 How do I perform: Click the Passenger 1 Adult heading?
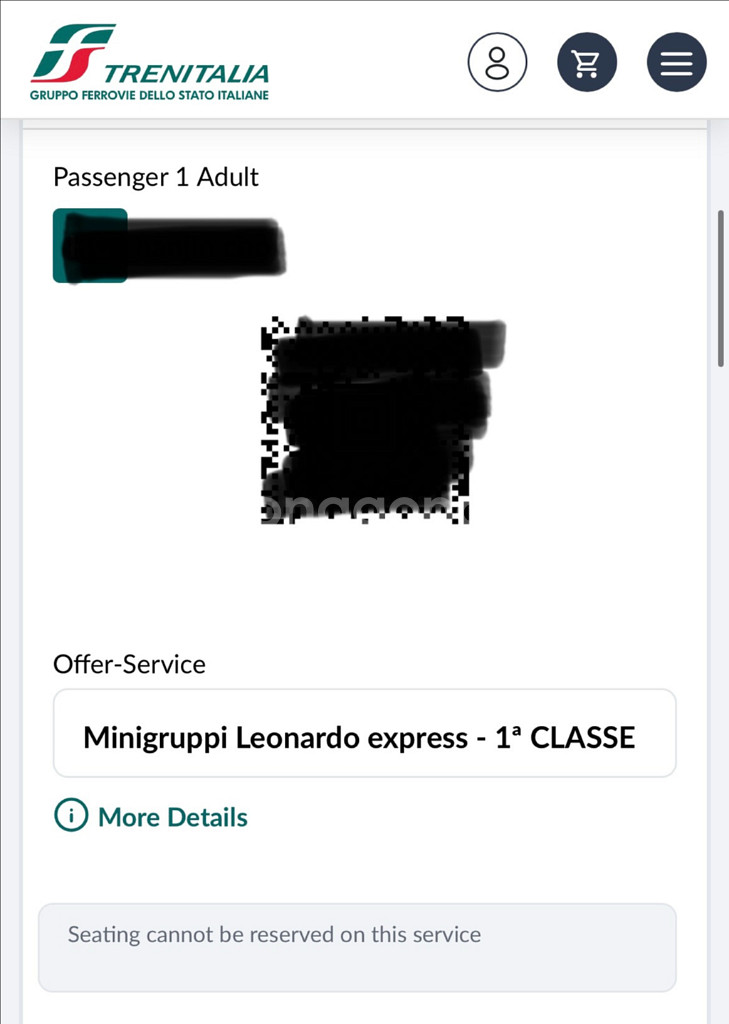click(x=156, y=177)
